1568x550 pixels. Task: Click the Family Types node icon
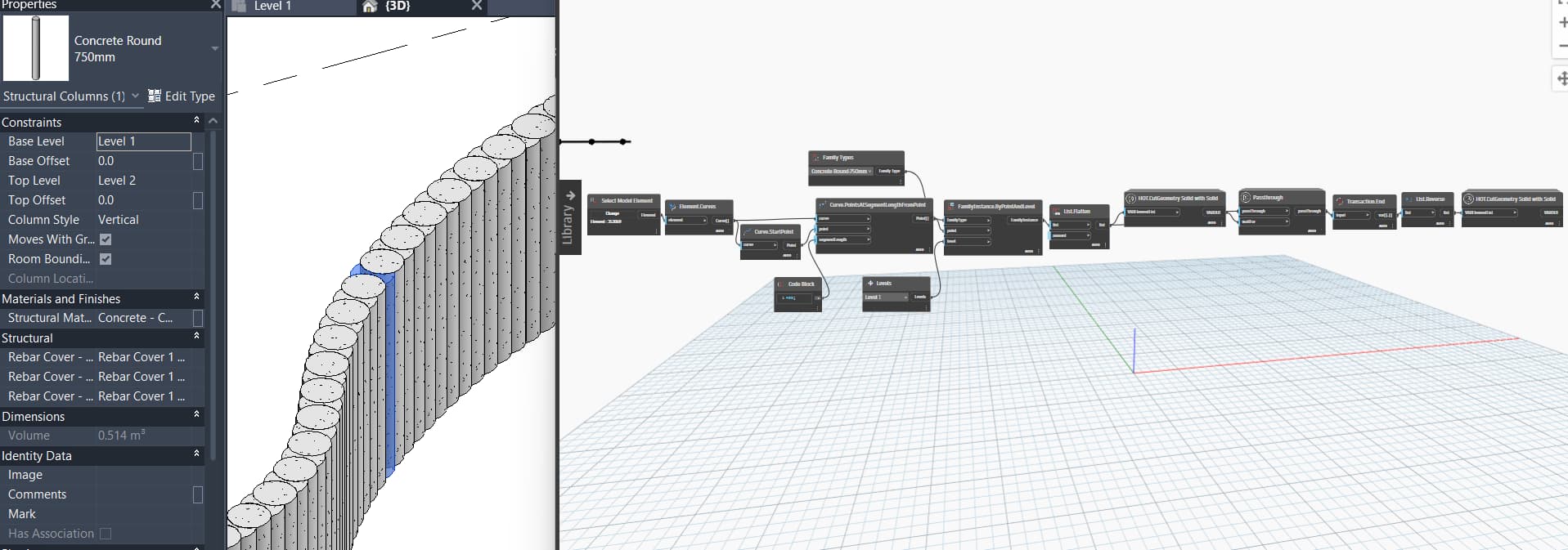point(815,157)
